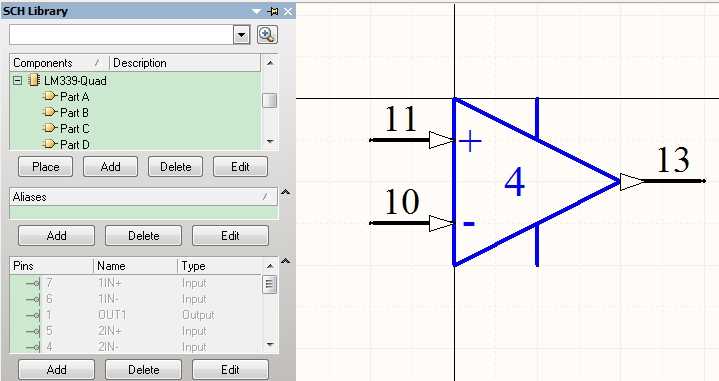The height and width of the screenshot is (381, 719).
Task: Click the components list scroll down arrow
Action: tap(270, 142)
